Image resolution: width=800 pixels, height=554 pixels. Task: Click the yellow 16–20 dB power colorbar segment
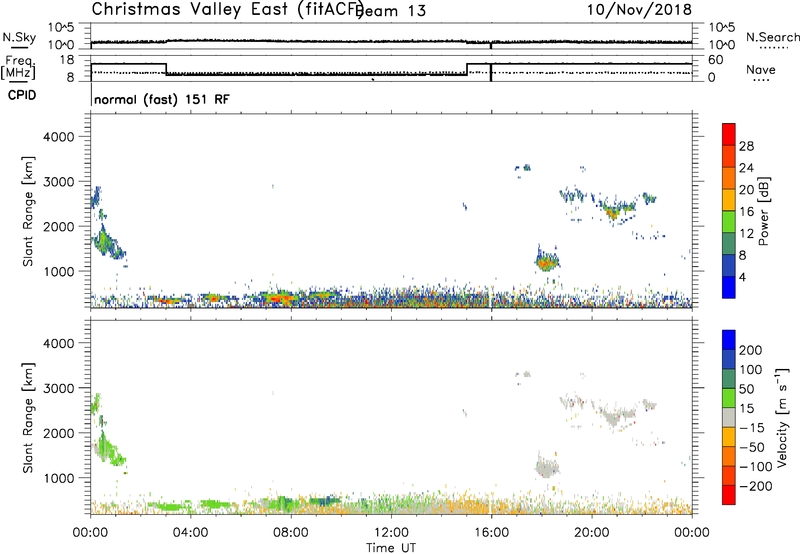coord(729,199)
